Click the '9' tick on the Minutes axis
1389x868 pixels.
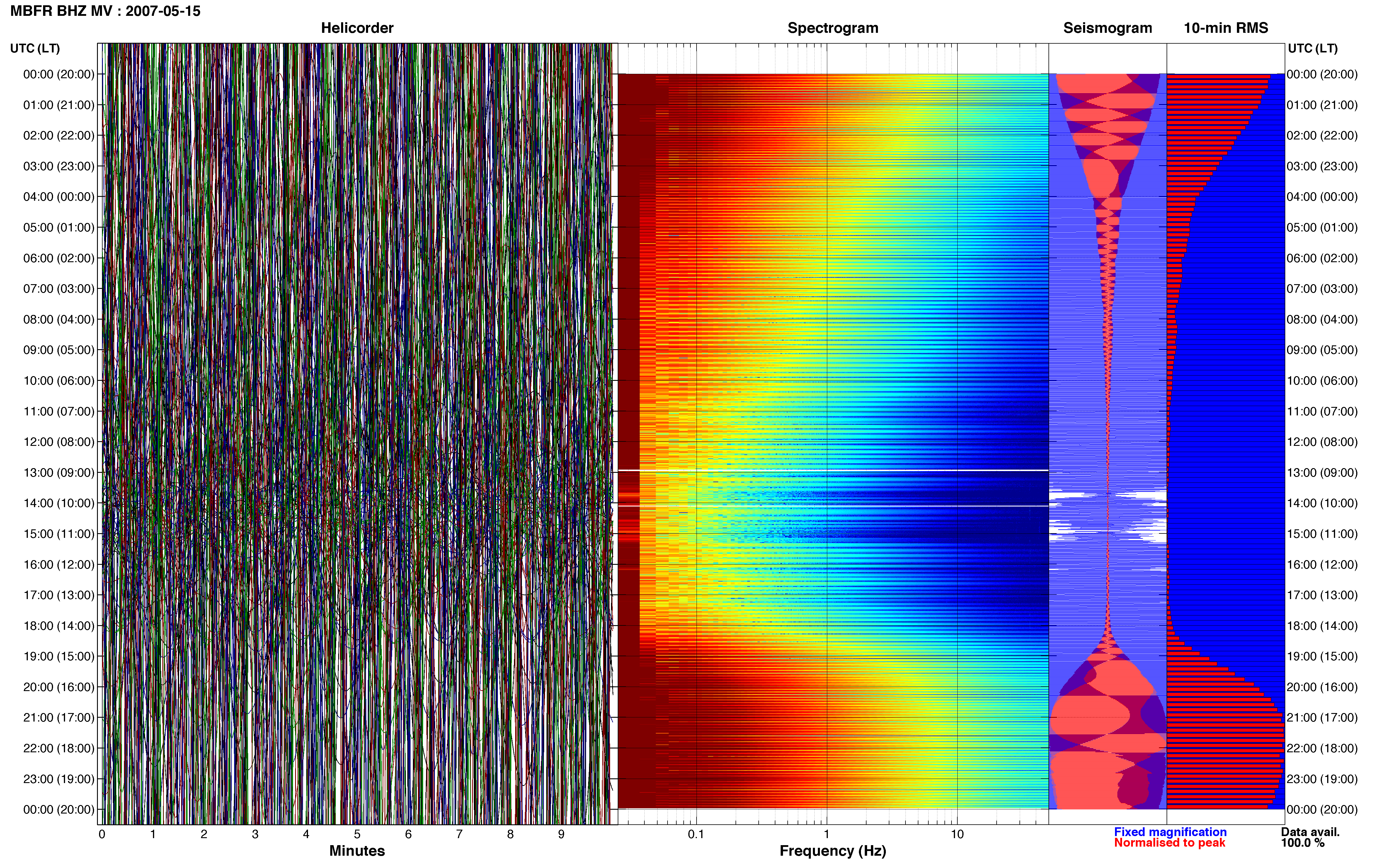click(561, 835)
